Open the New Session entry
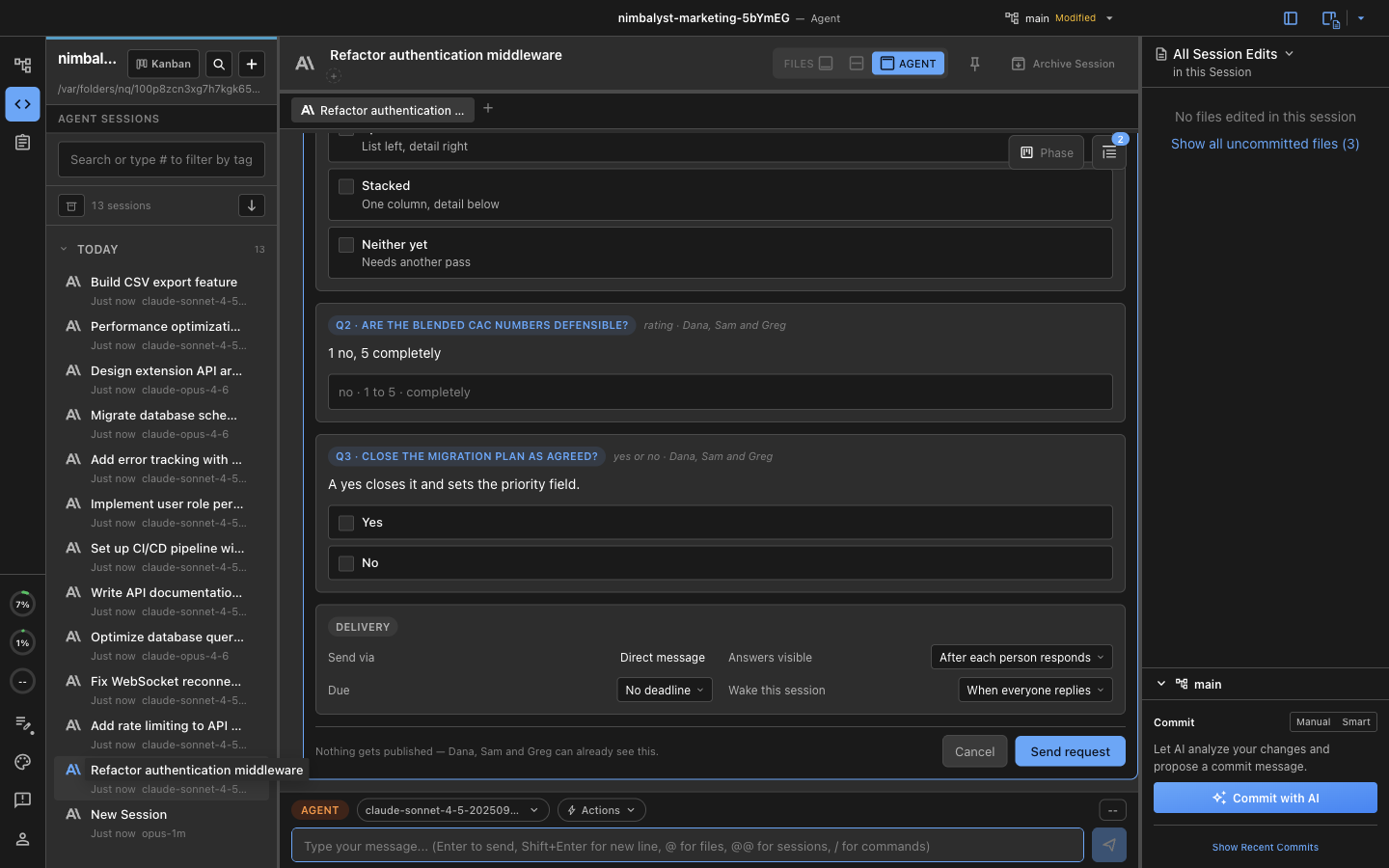Image resolution: width=1389 pixels, height=868 pixels. tap(161, 823)
